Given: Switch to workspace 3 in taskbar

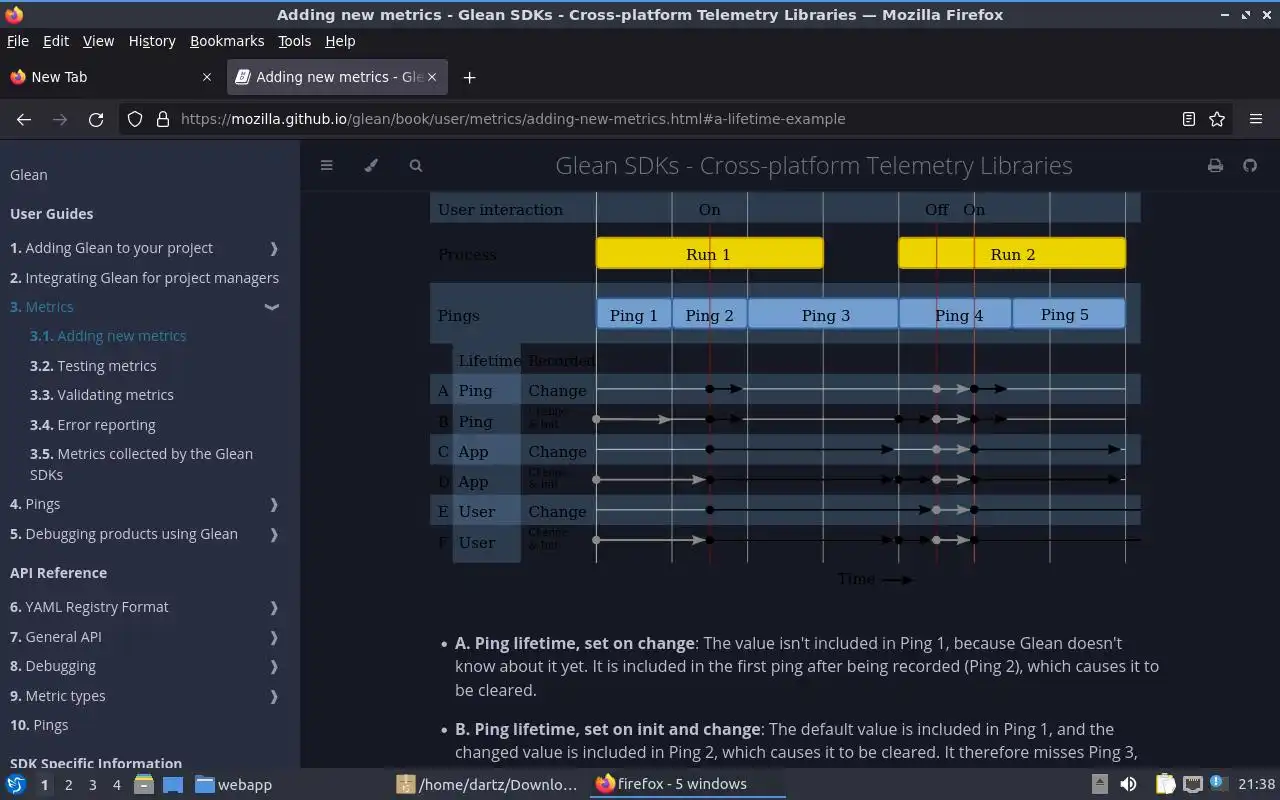Looking at the screenshot, I should (92, 784).
